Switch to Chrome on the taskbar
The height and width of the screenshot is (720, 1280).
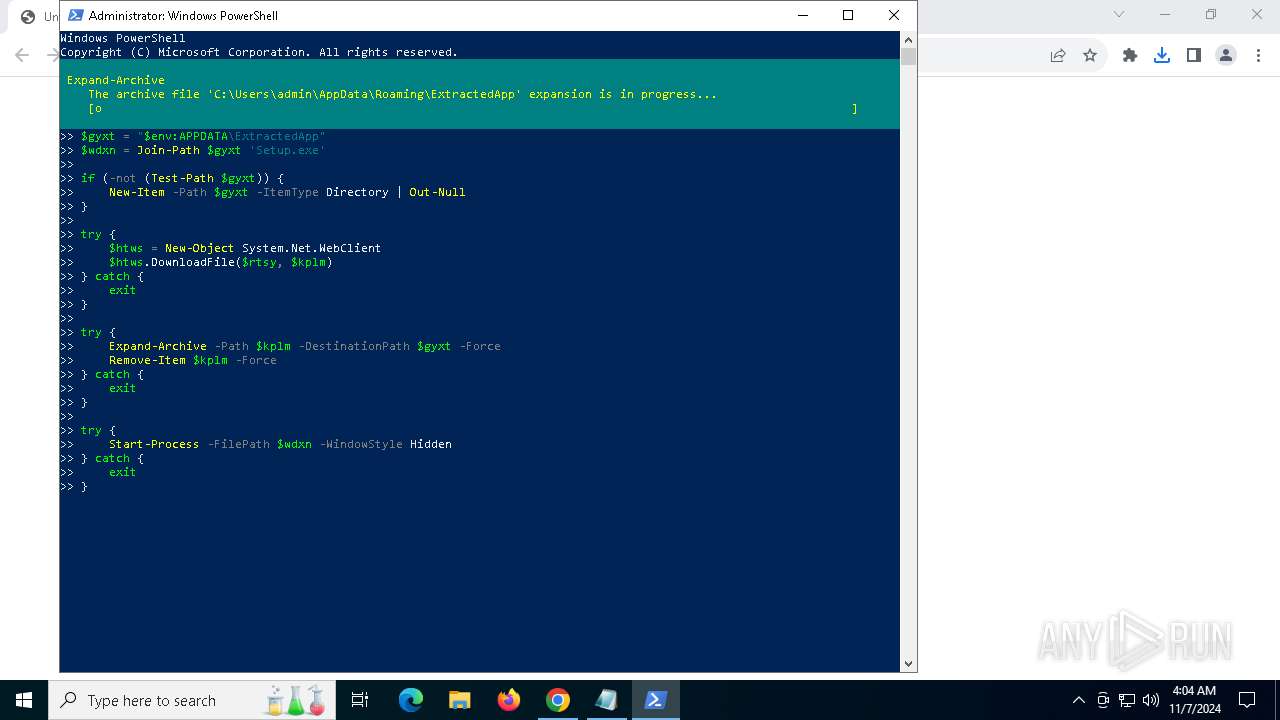pyautogui.click(x=558, y=700)
